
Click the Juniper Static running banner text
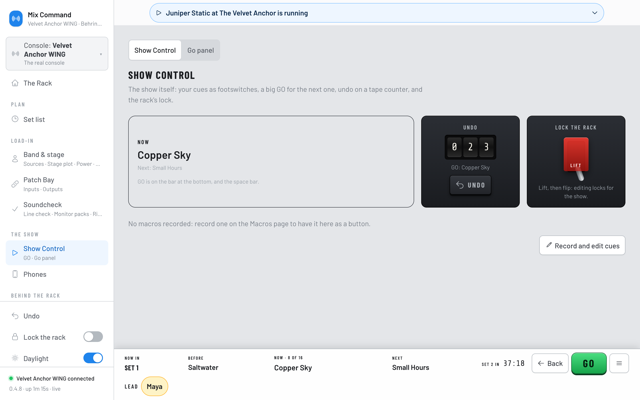pyautogui.click(x=237, y=13)
